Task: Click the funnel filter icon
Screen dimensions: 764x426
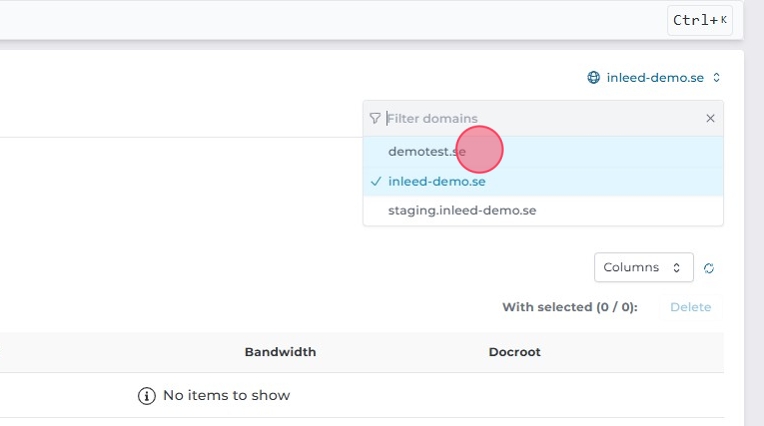Action: click(375, 118)
